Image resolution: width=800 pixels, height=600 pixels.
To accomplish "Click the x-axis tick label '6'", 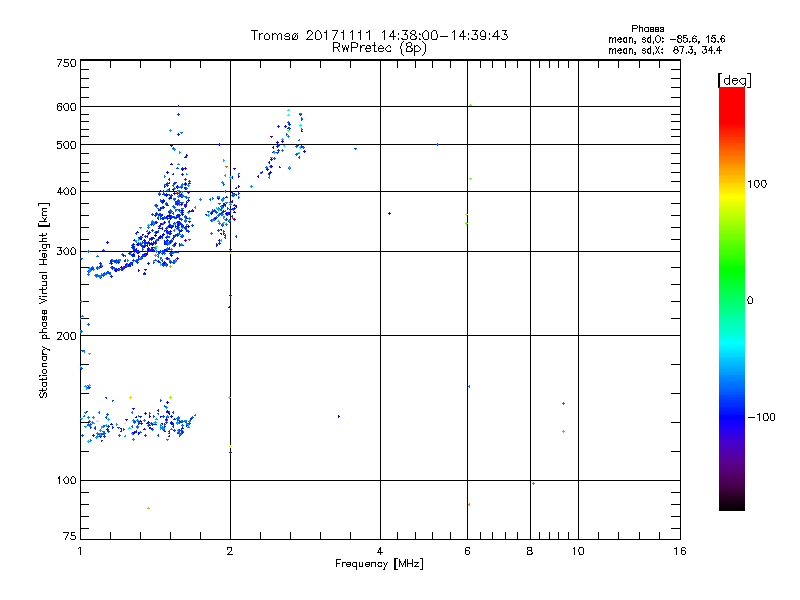I will 467,551.
